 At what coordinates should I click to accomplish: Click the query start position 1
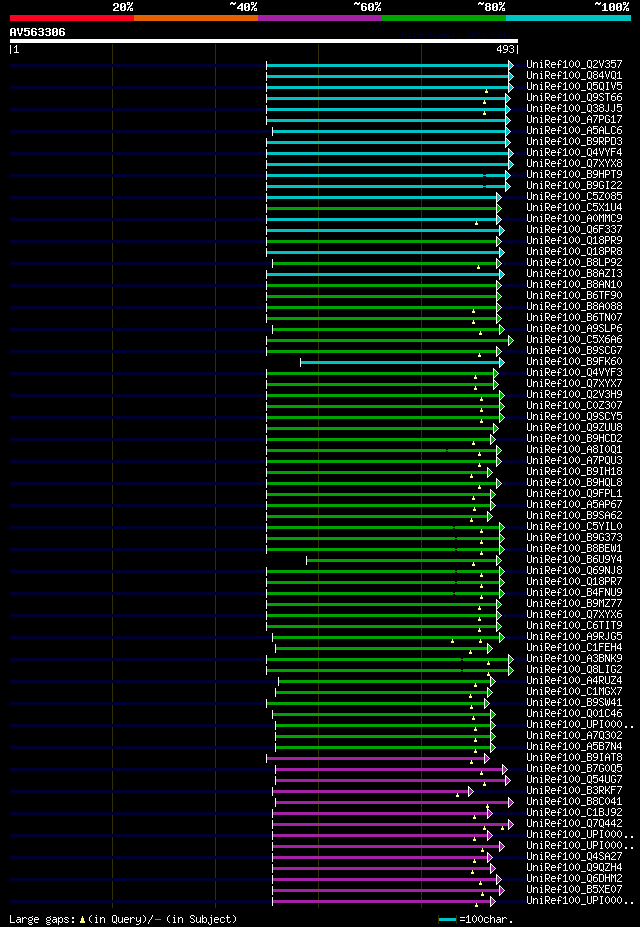click(15, 50)
